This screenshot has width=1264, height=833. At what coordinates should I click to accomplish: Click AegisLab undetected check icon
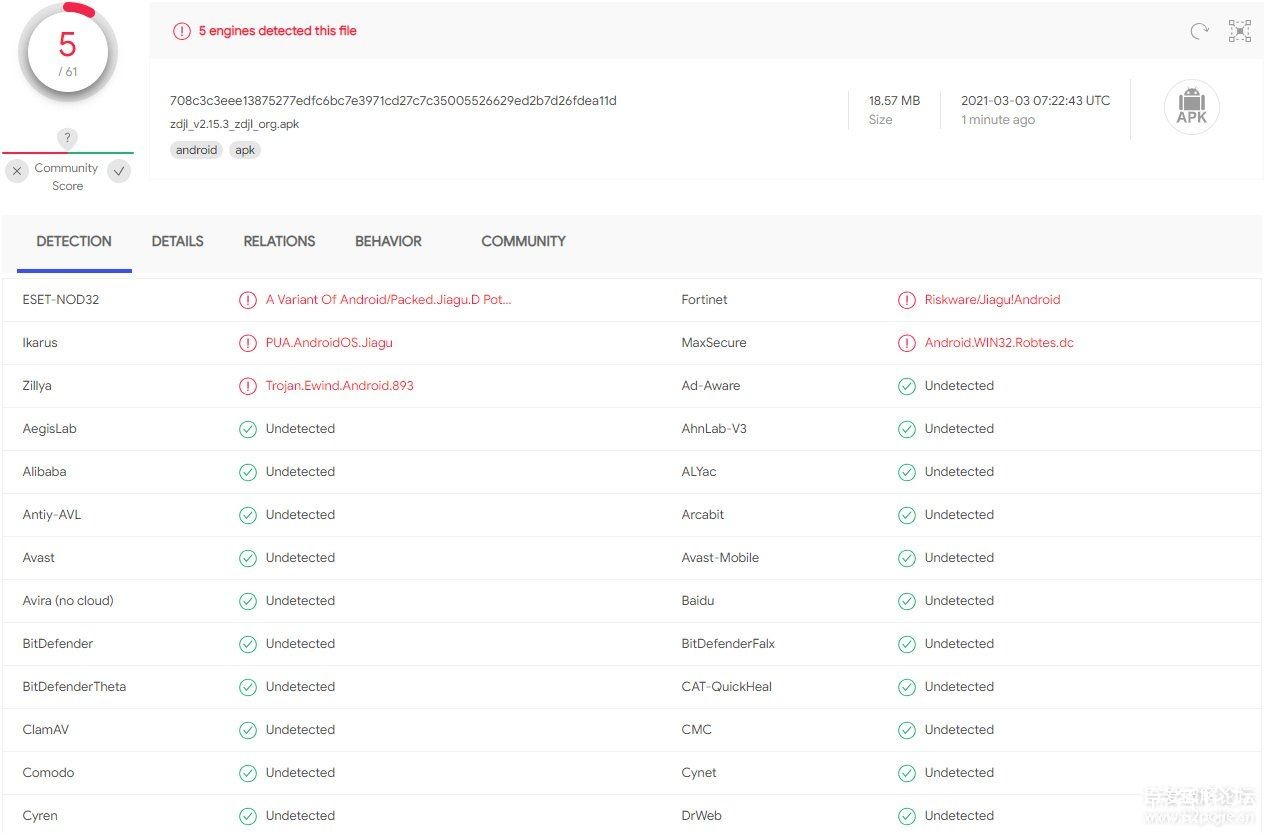pos(248,429)
